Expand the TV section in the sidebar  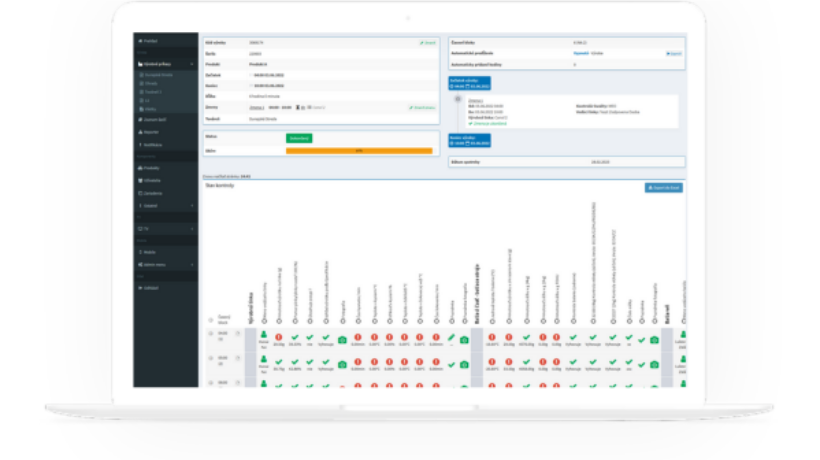click(x=192, y=229)
